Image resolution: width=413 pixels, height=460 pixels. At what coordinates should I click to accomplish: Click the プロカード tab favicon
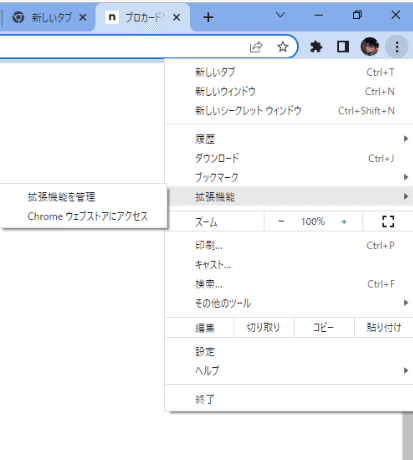112,17
